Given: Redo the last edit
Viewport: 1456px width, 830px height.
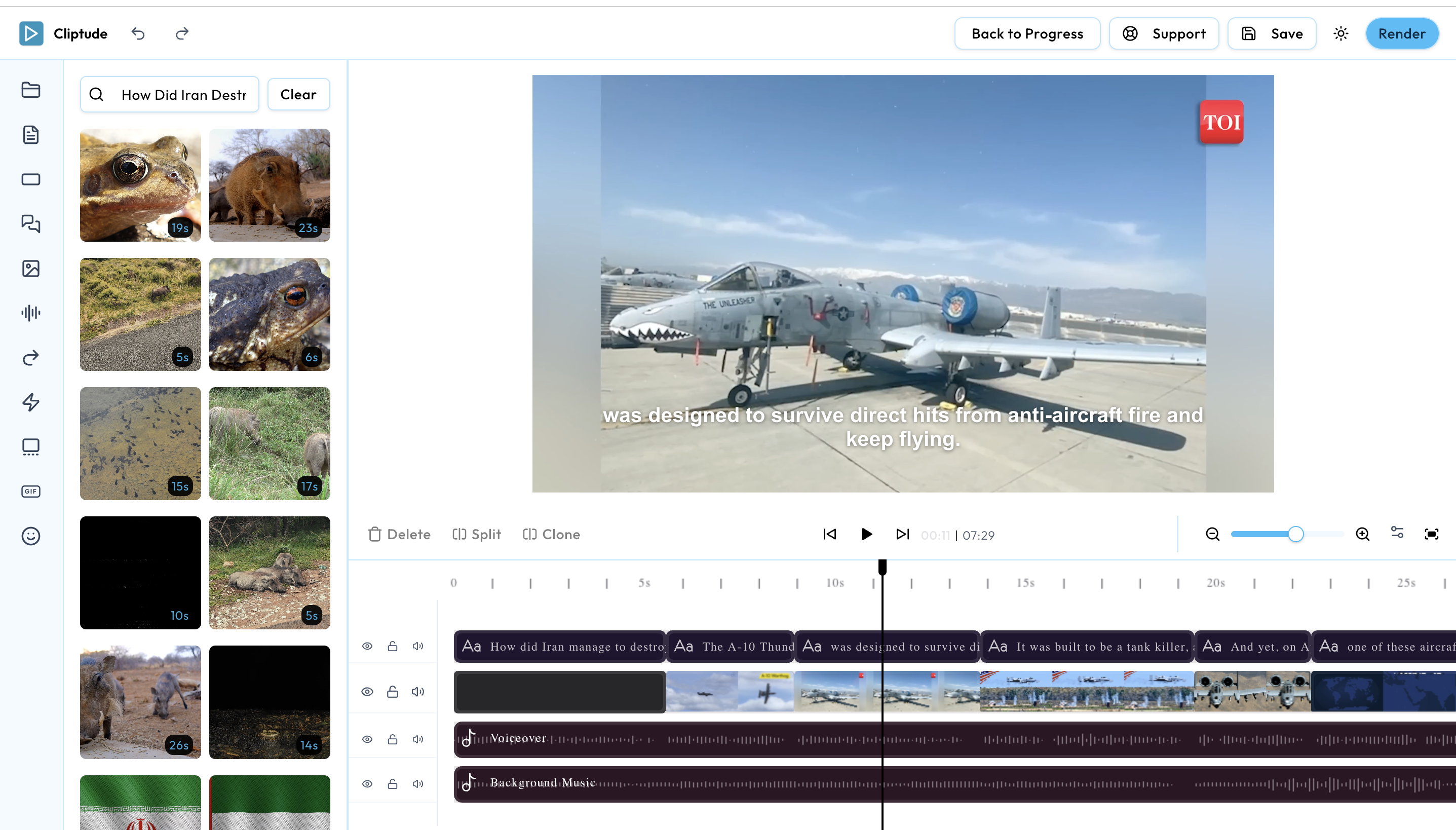Looking at the screenshot, I should click(x=182, y=33).
